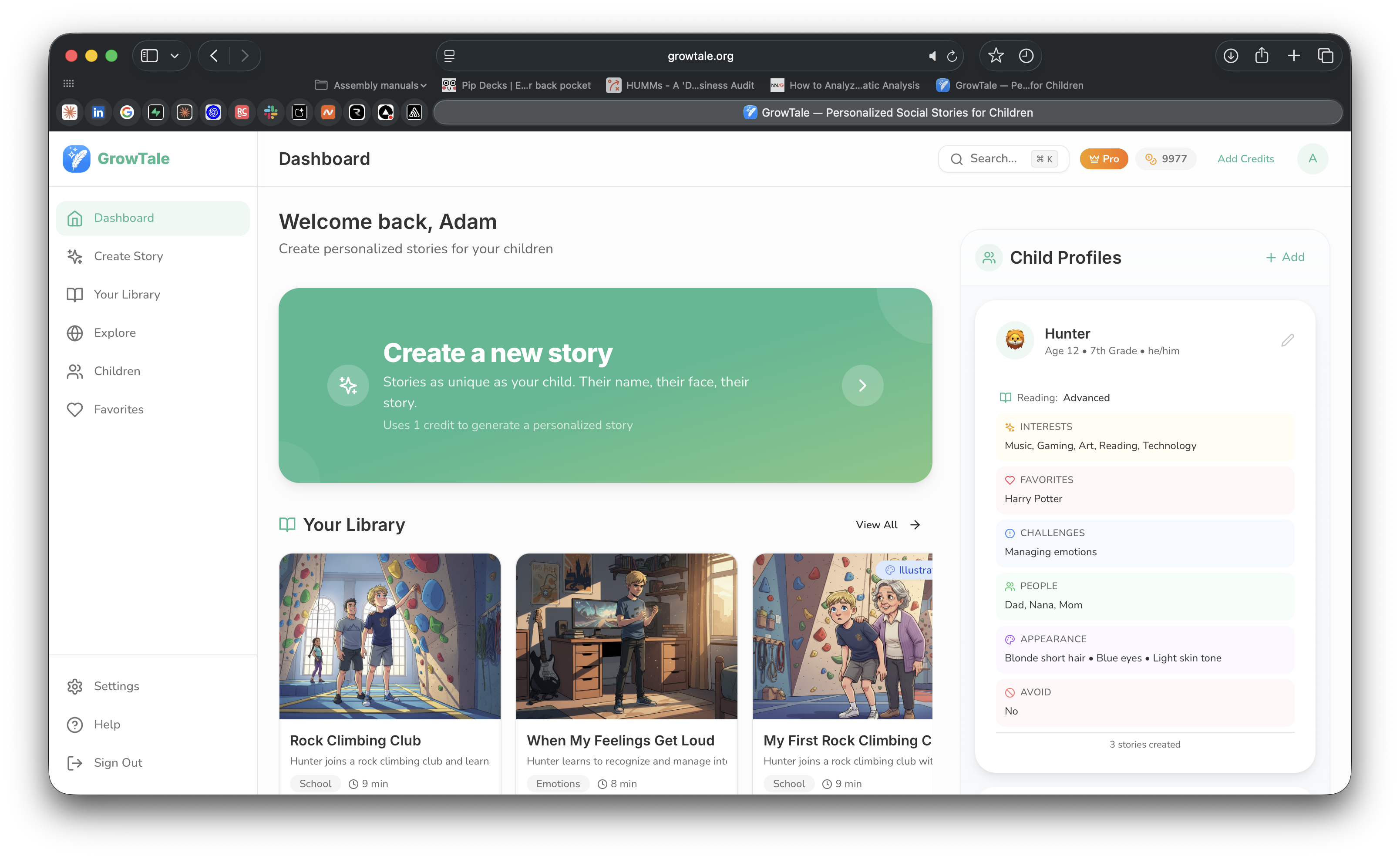Edit Hunter's profile via the pencil icon
This screenshot has height=859, width=1400.
click(x=1288, y=340)
